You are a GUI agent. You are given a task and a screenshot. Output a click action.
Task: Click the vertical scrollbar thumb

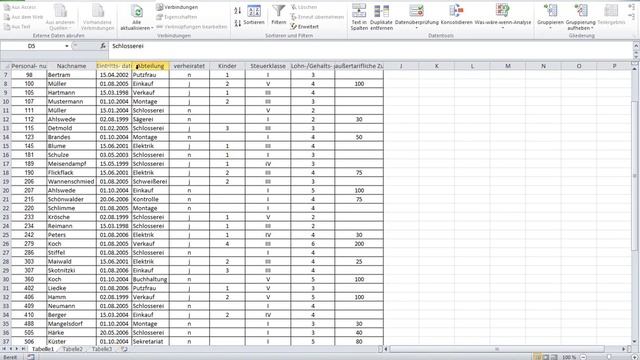(635, 176)
